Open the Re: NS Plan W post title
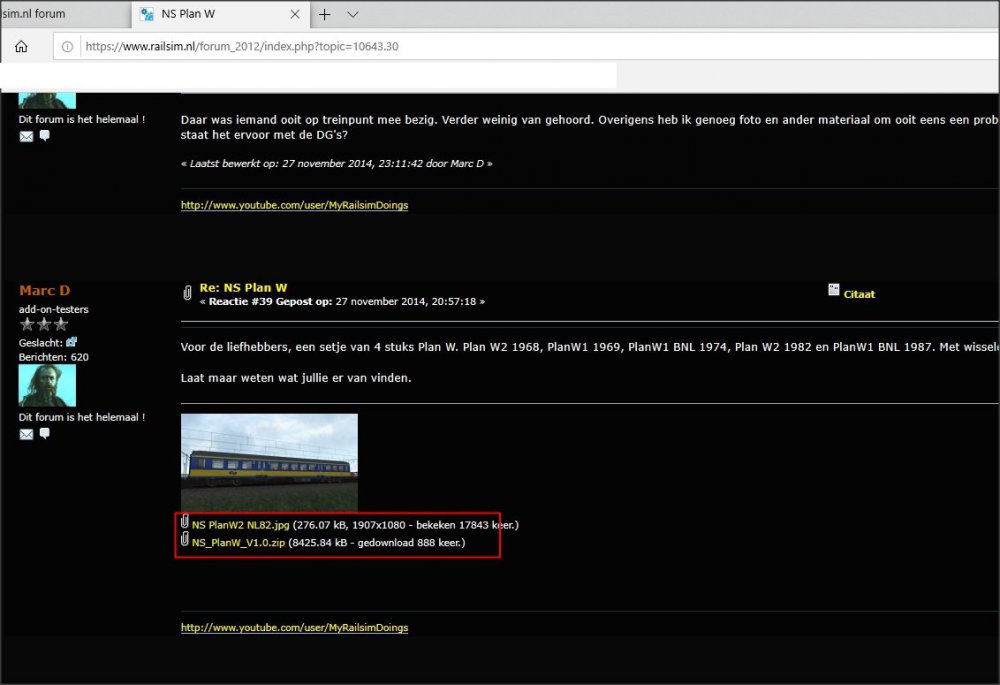 (243, 287)
